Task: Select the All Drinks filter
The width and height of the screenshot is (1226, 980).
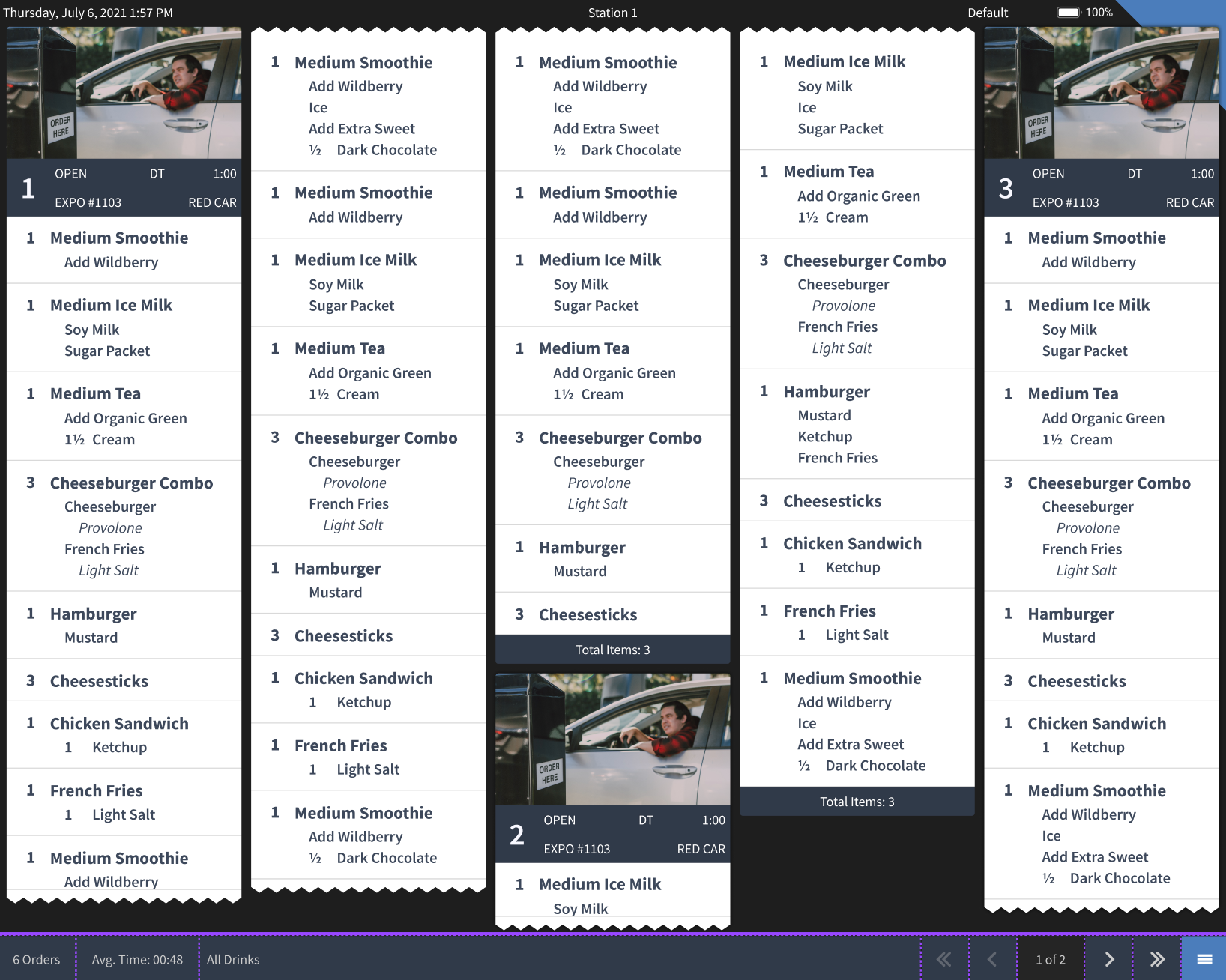Action: (x=233, y=959)
